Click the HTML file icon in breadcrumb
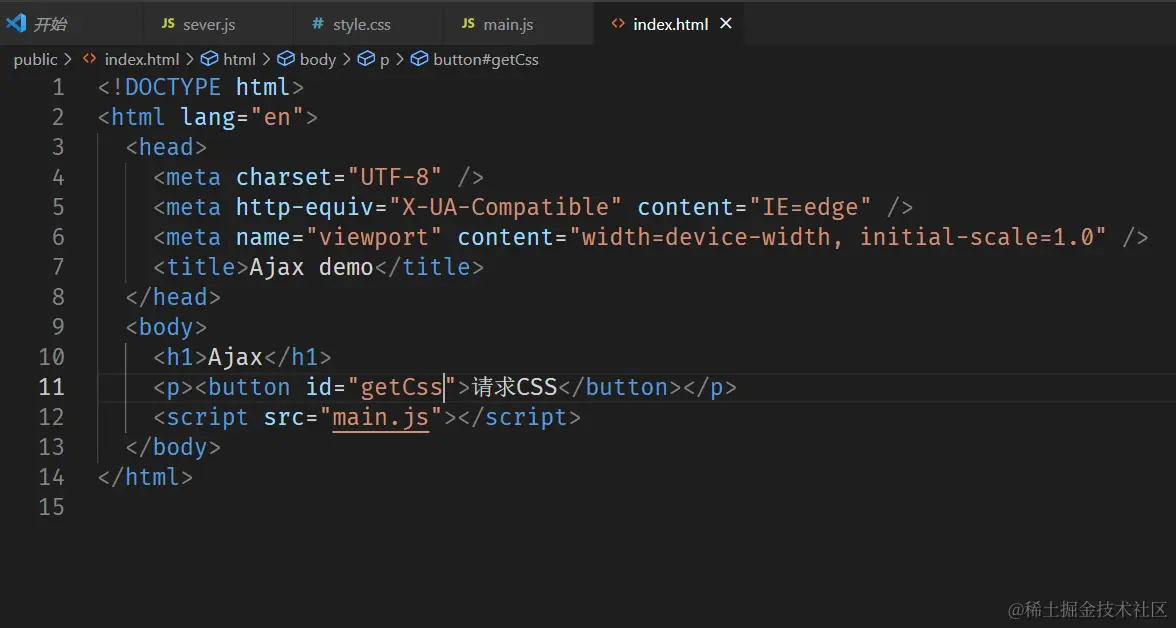This screenshot has height=628, width=1176. click(x=89, y=59)
